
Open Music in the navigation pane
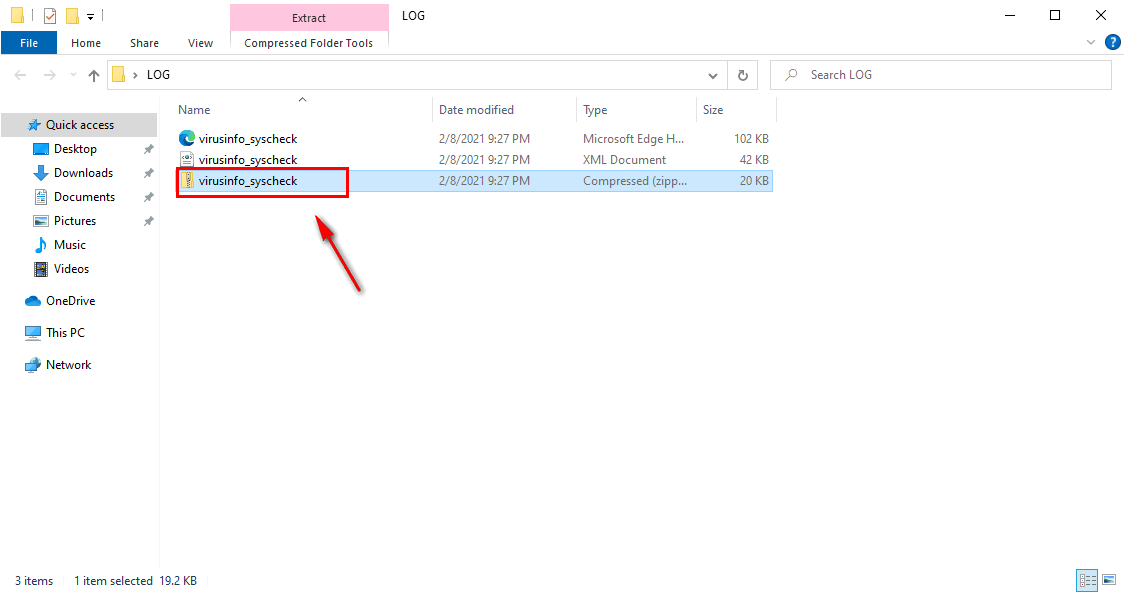70,245
